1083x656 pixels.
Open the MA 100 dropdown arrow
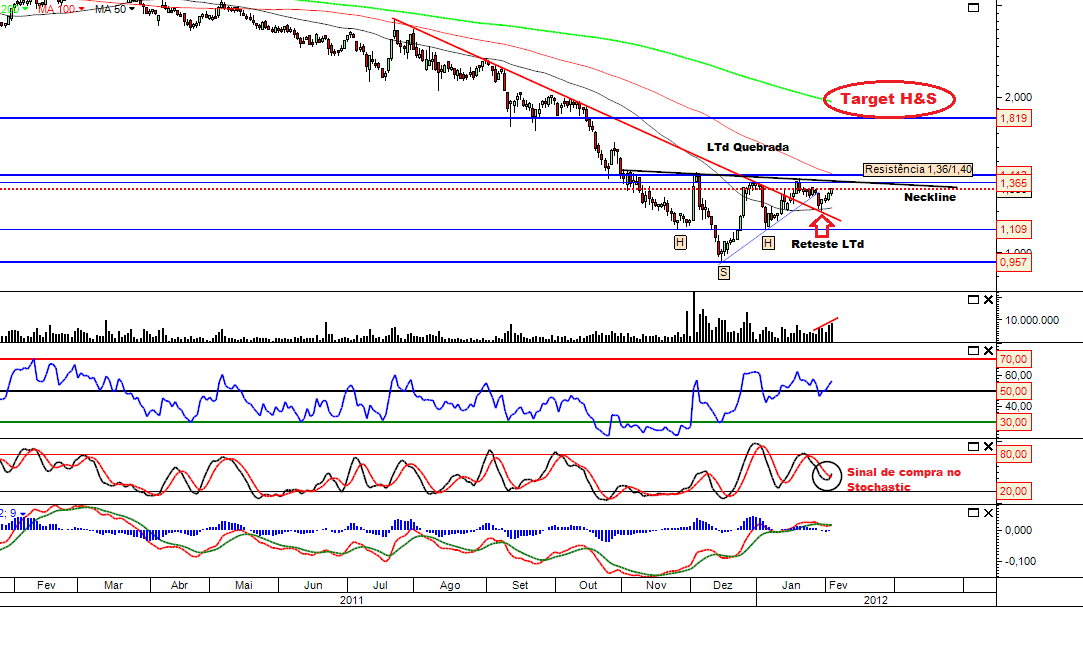[82, 9]
